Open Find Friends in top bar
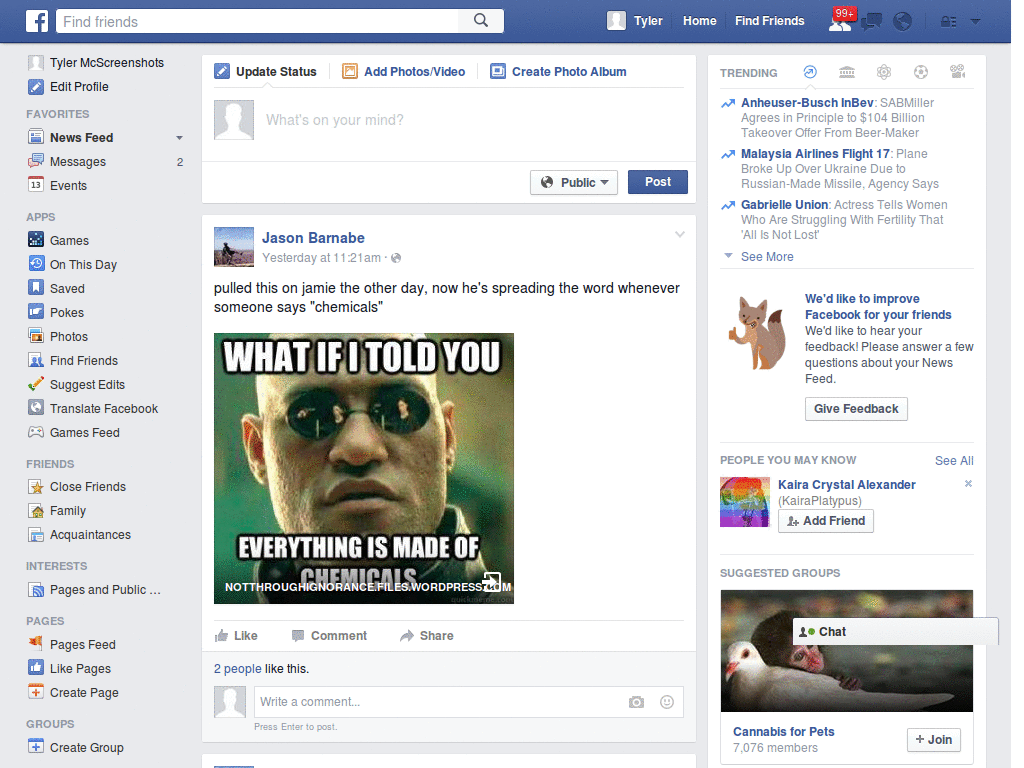The width and height of the screenshot is (1024, 768). pos(769,21)
